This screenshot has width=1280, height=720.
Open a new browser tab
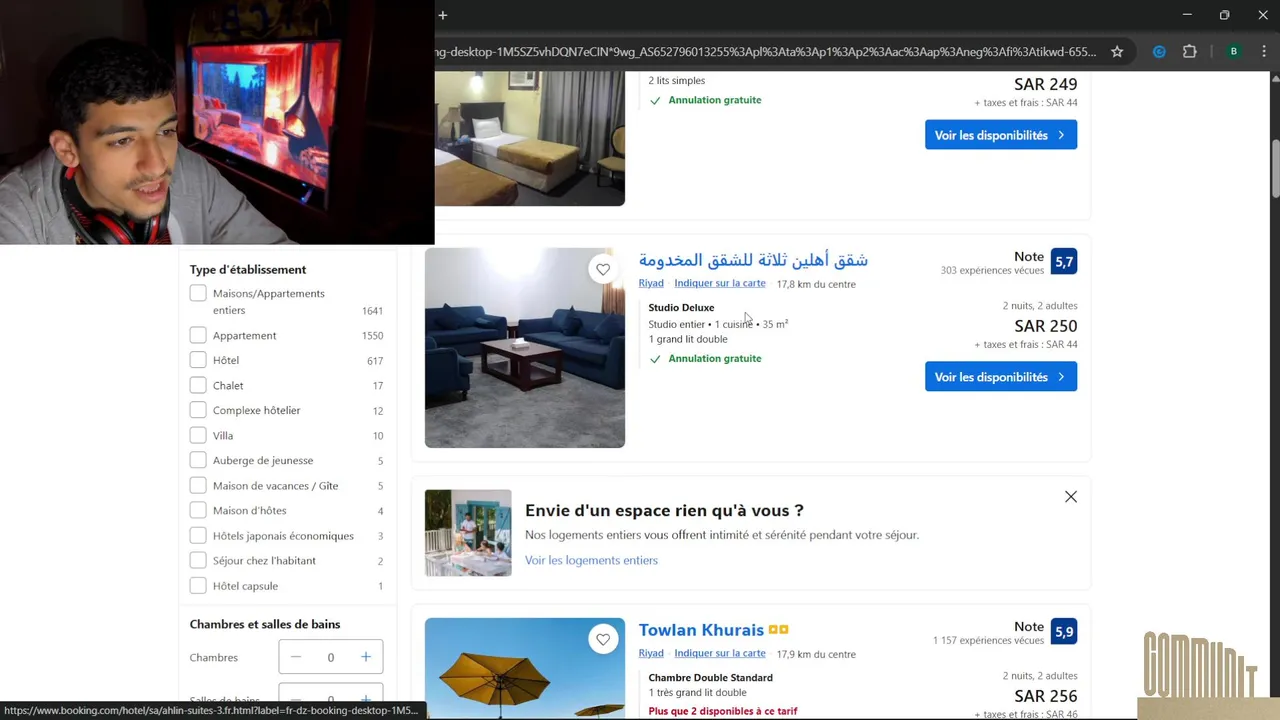coord(443,15)
